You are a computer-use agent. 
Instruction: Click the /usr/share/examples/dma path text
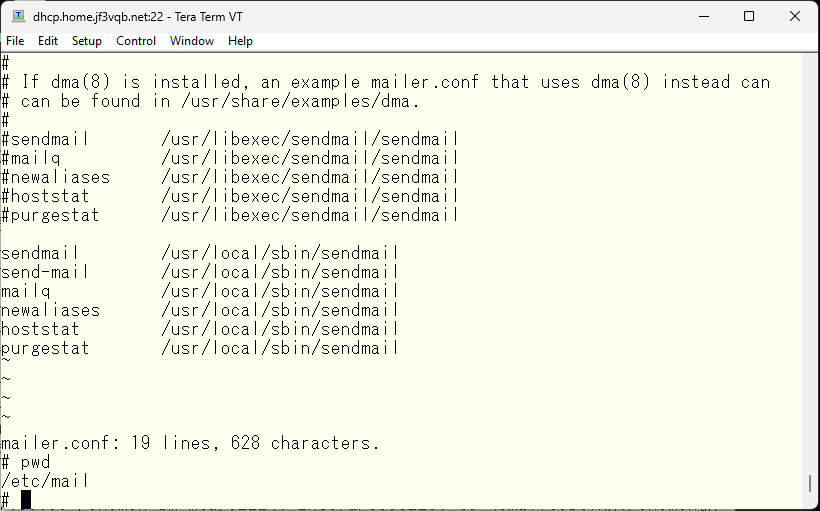[x=300, y=101]
